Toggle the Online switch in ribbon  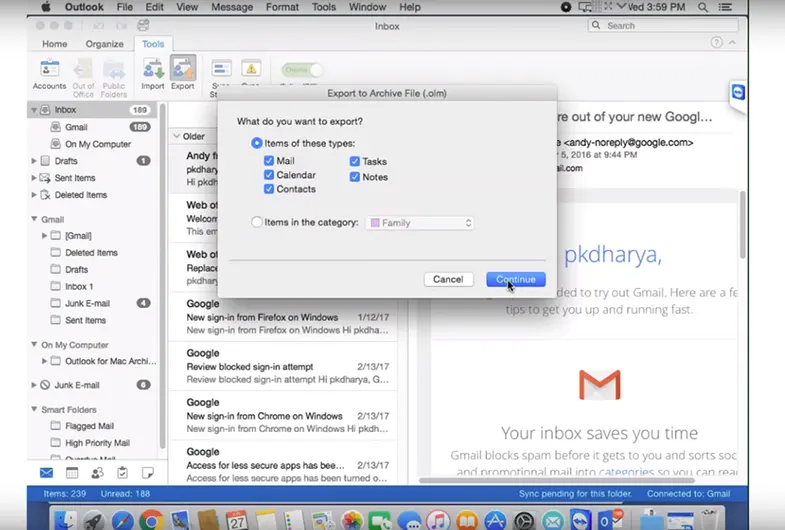[x=301, y=70]
